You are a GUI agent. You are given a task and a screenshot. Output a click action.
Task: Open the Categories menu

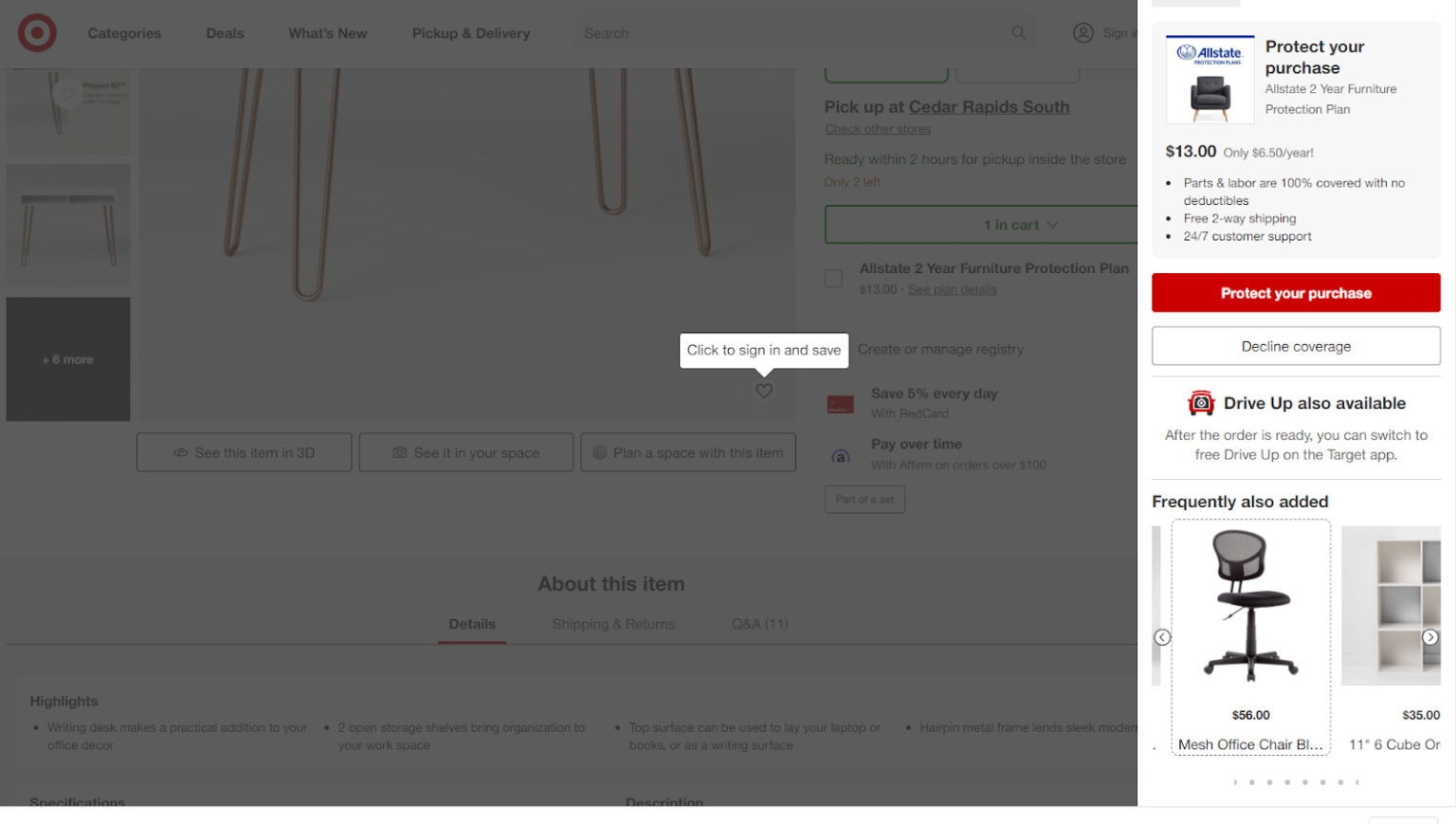tap(124, 33)
